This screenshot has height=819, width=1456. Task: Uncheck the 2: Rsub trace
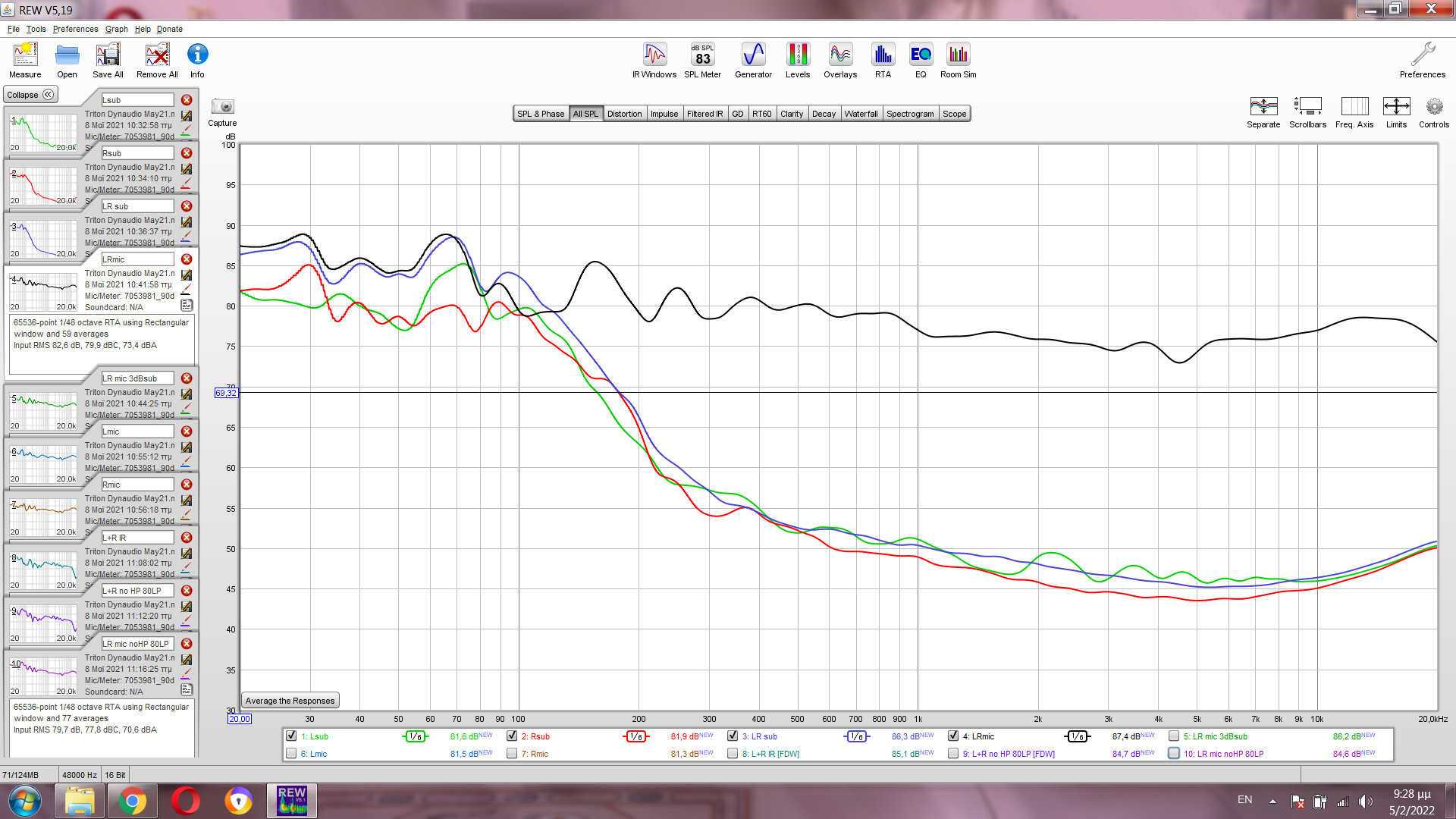pyautogui.click(x=512, y=736)
